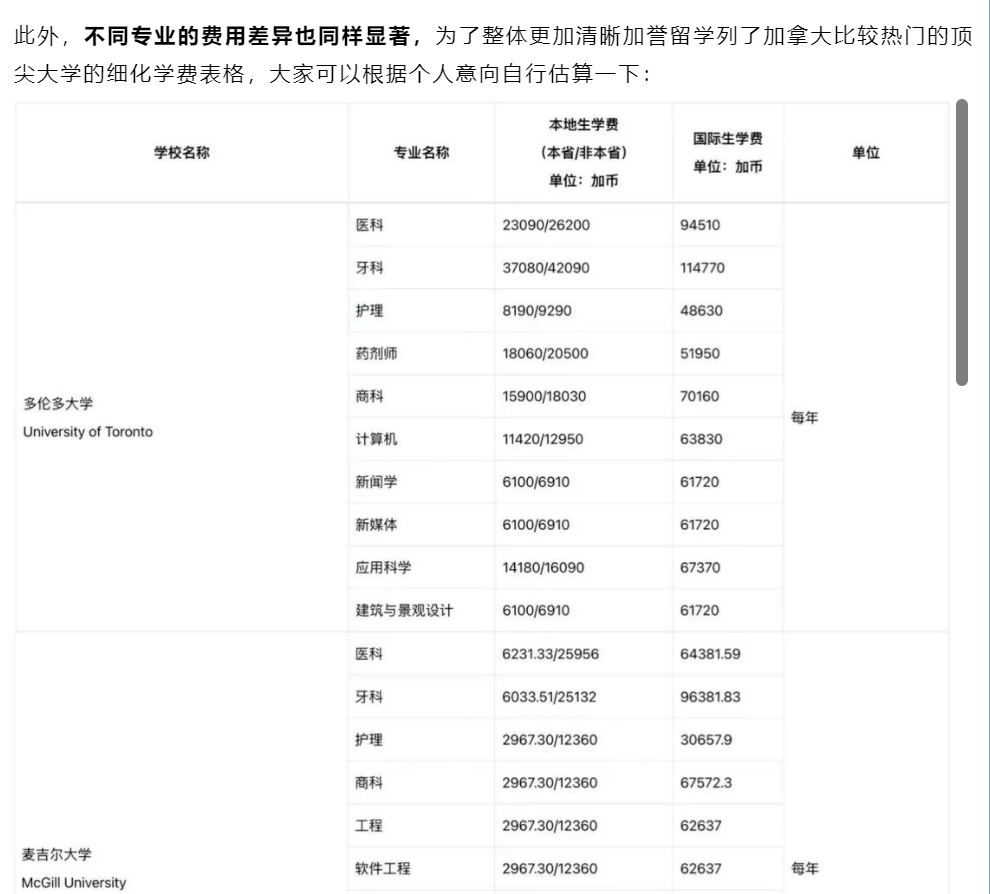The image size is (990, 894).
Task: Select the 专业名称 column header
Action: (421, 152)
